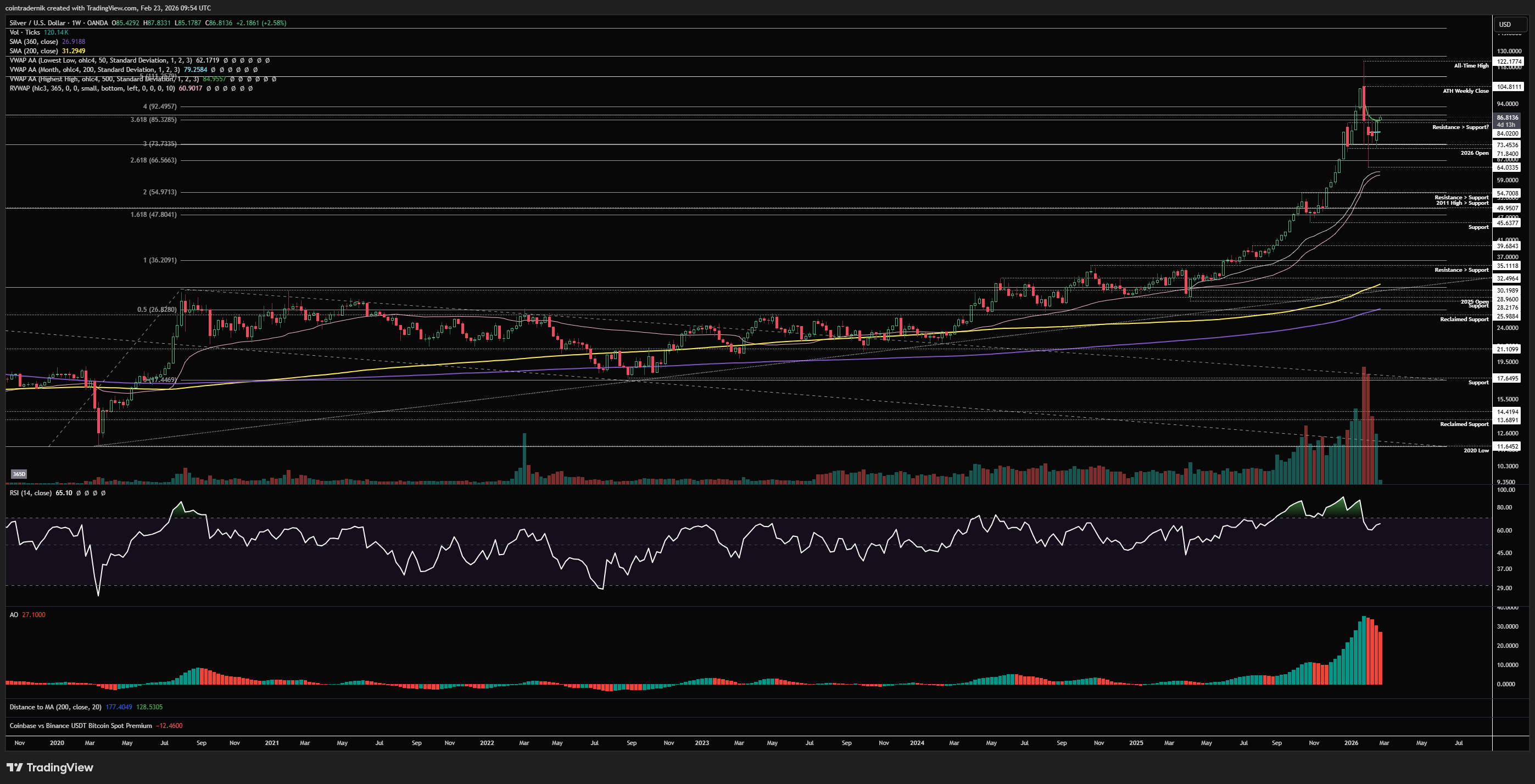The image size is (1535, 784).
Task: Click the All-Time High price label 122.1774
Action: [x=1507, y=61]
